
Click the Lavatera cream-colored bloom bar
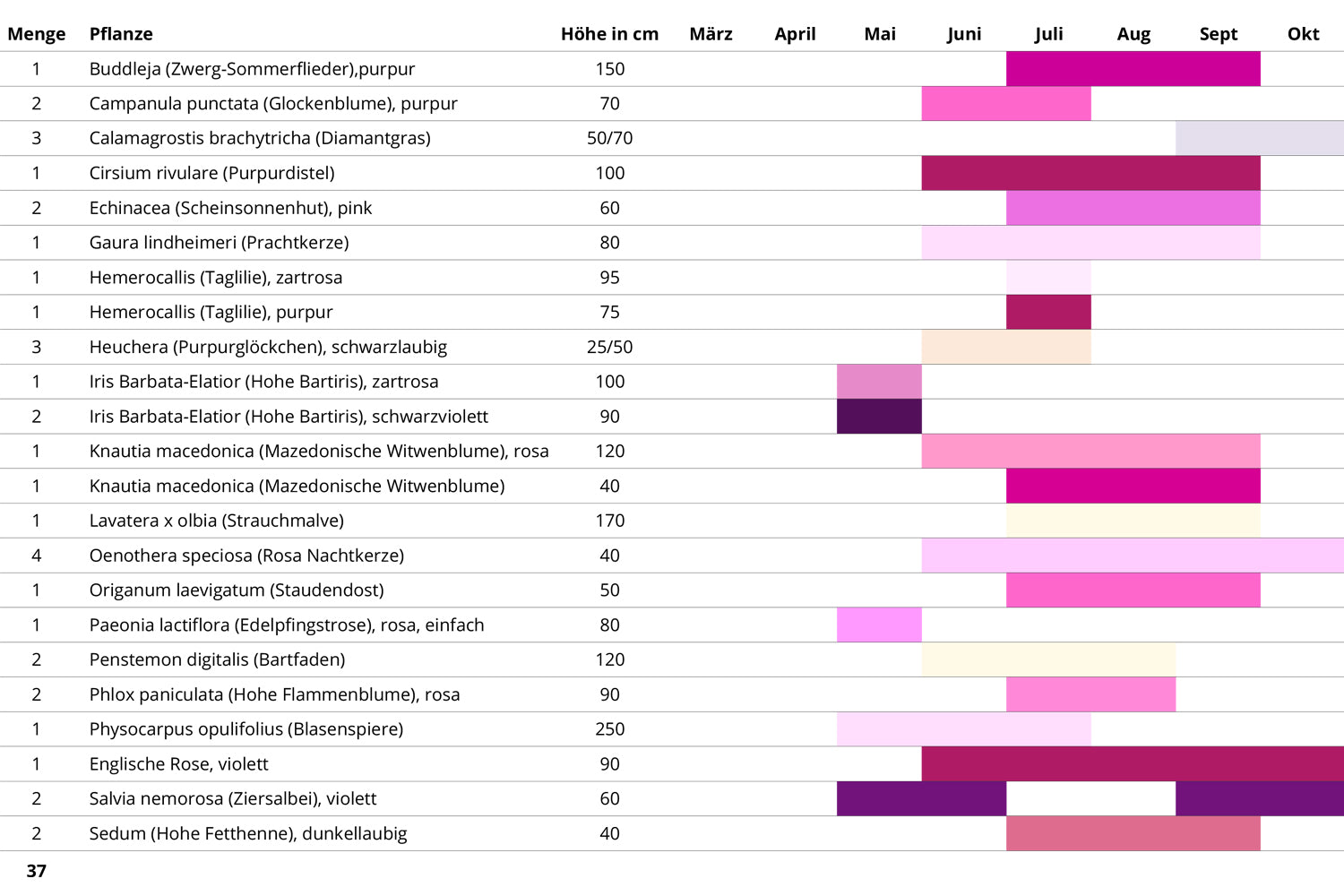point(1133,521)
